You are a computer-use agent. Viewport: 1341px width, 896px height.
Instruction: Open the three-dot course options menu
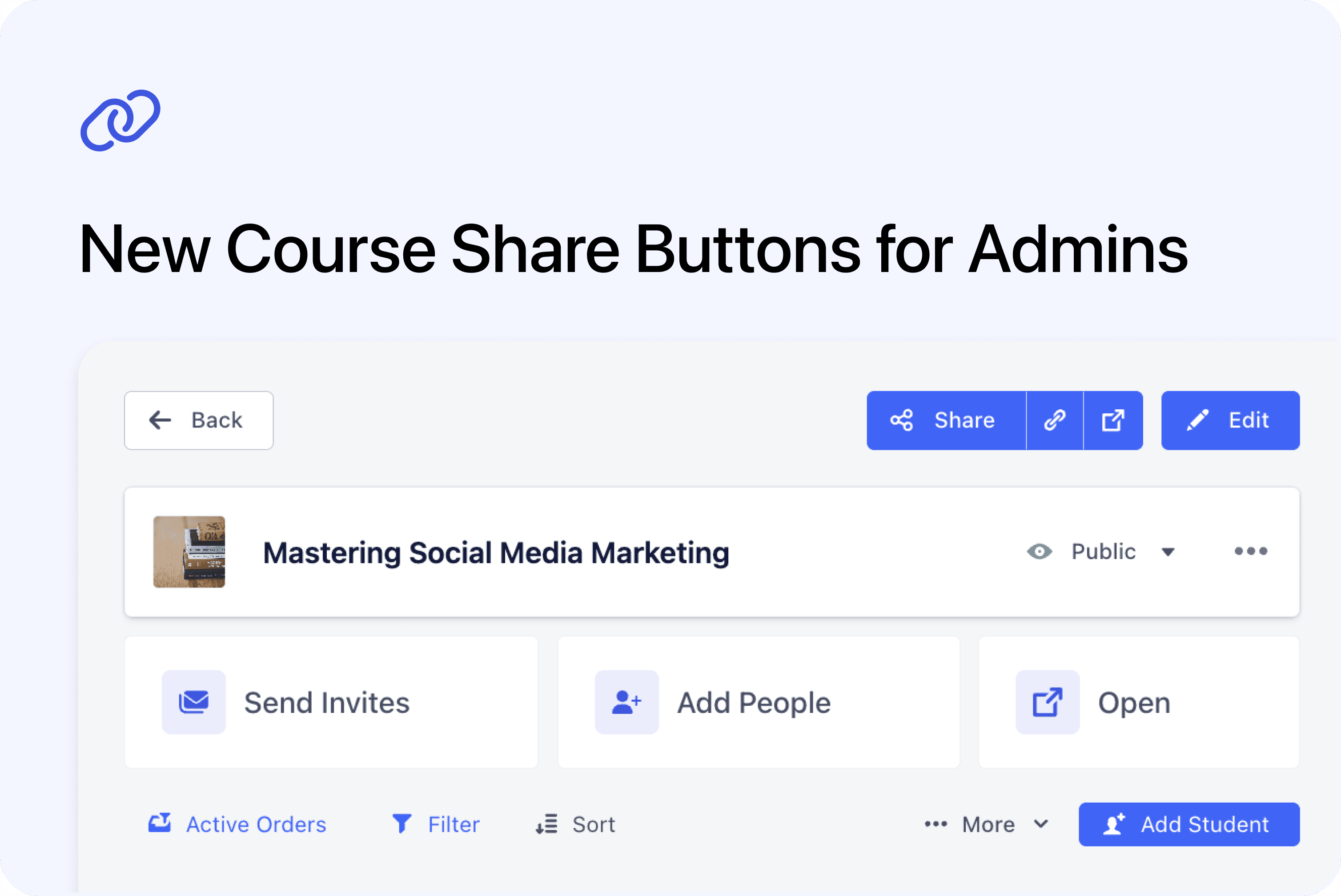1251,552
